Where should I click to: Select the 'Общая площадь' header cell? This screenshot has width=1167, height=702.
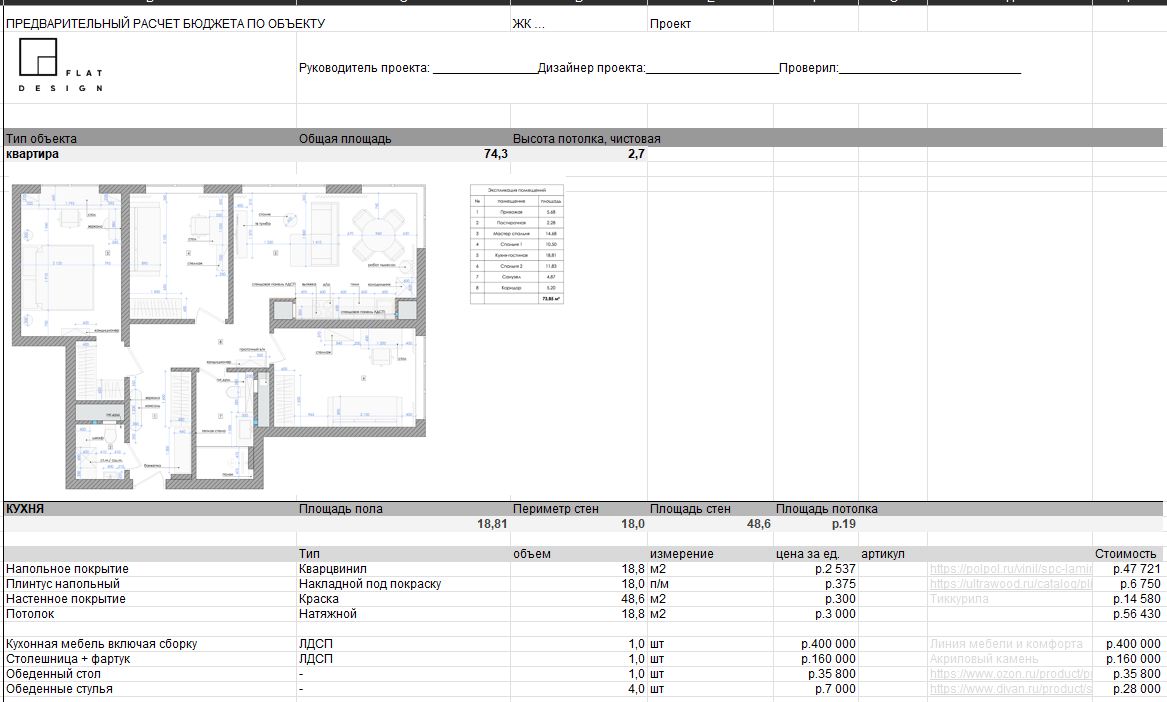[x=345, y=138]
